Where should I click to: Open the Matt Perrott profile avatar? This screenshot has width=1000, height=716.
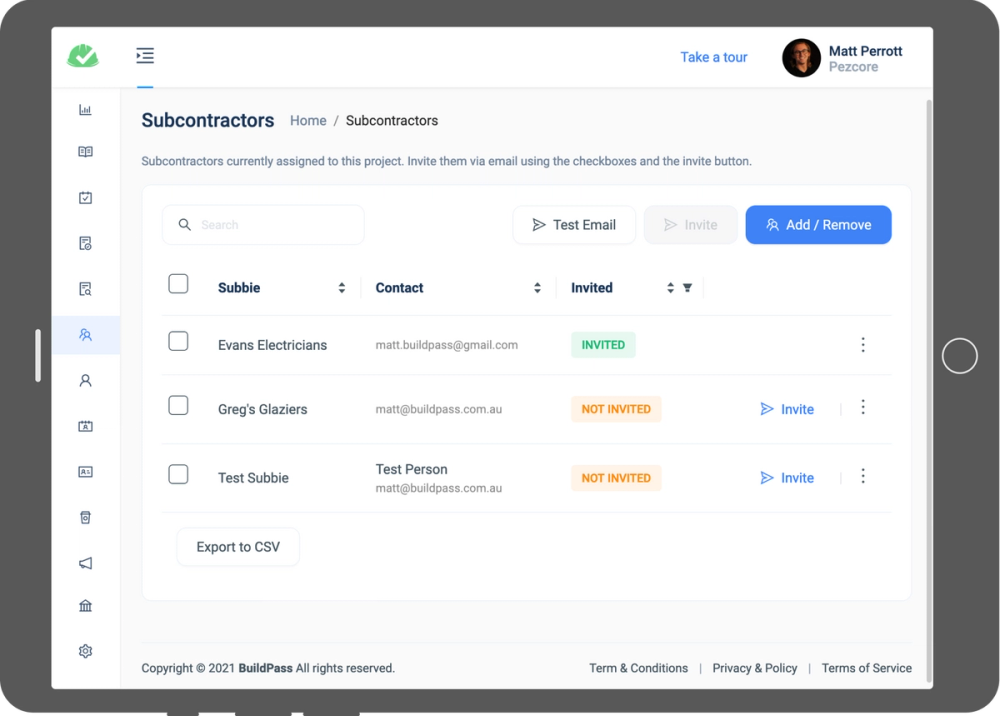point(801,58)
